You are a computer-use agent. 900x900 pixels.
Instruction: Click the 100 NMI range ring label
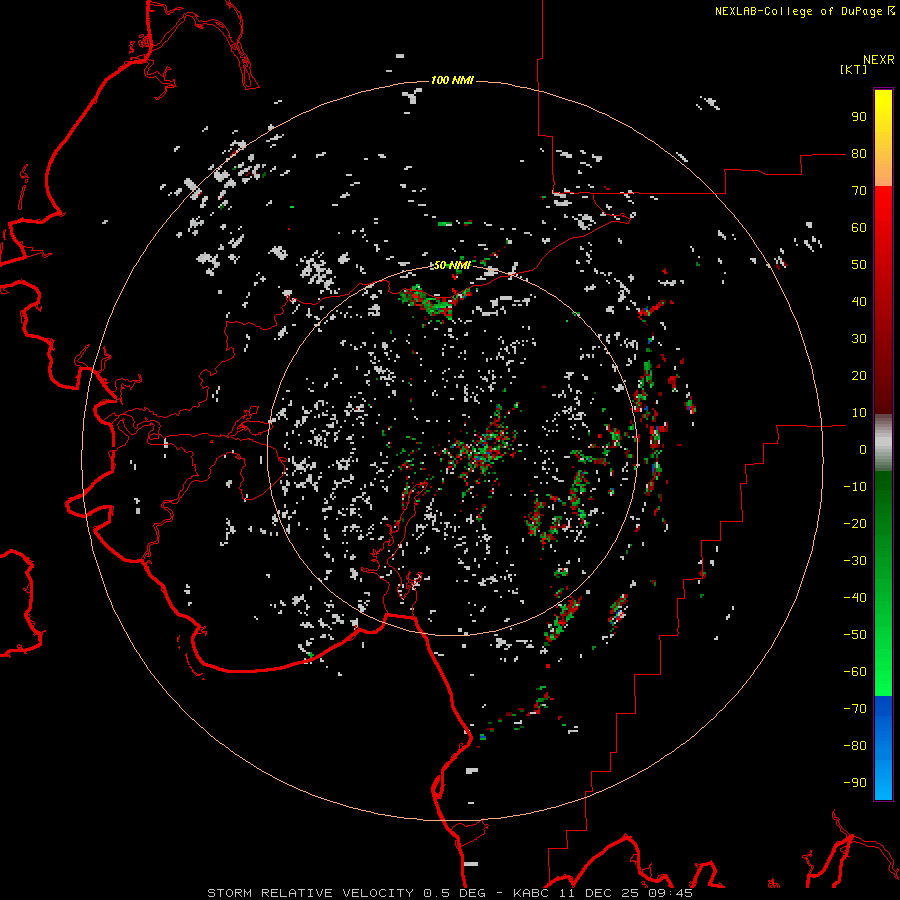coord(452,80)
